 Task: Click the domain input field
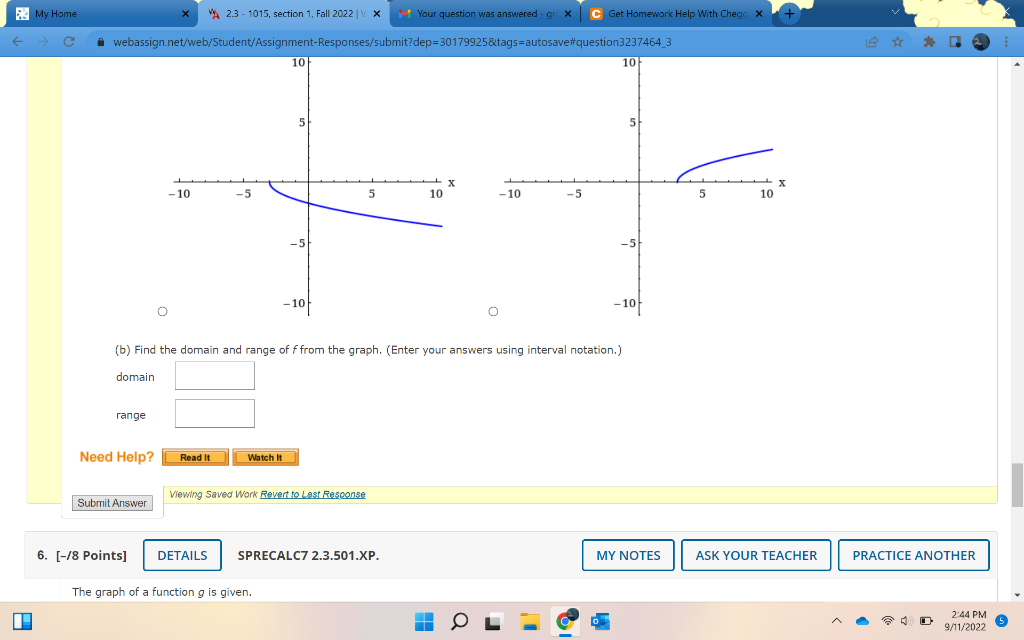click(214, 375)
